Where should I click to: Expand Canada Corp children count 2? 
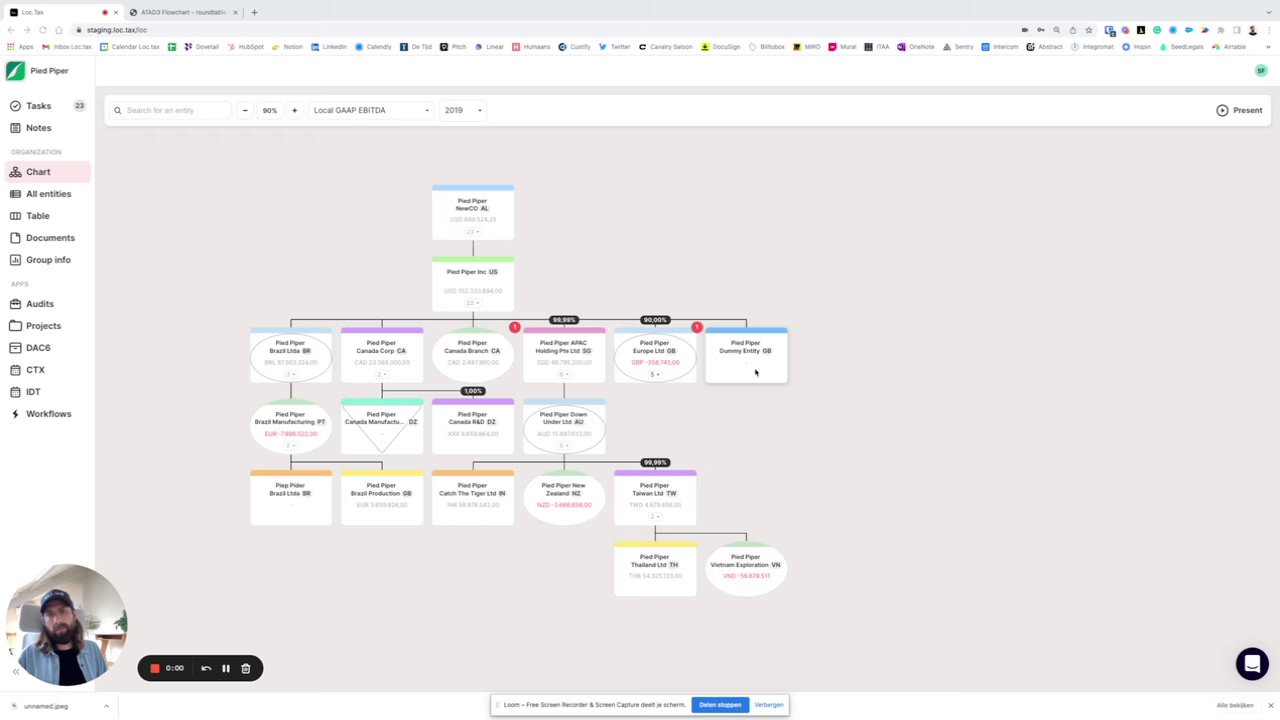(x=381, y=374)
